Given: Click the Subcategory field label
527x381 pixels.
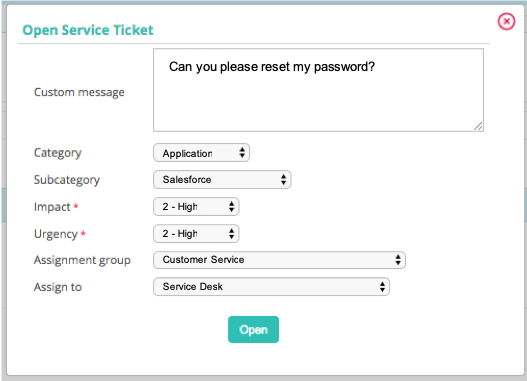Looking at the screenshot, I should [67, 180].
